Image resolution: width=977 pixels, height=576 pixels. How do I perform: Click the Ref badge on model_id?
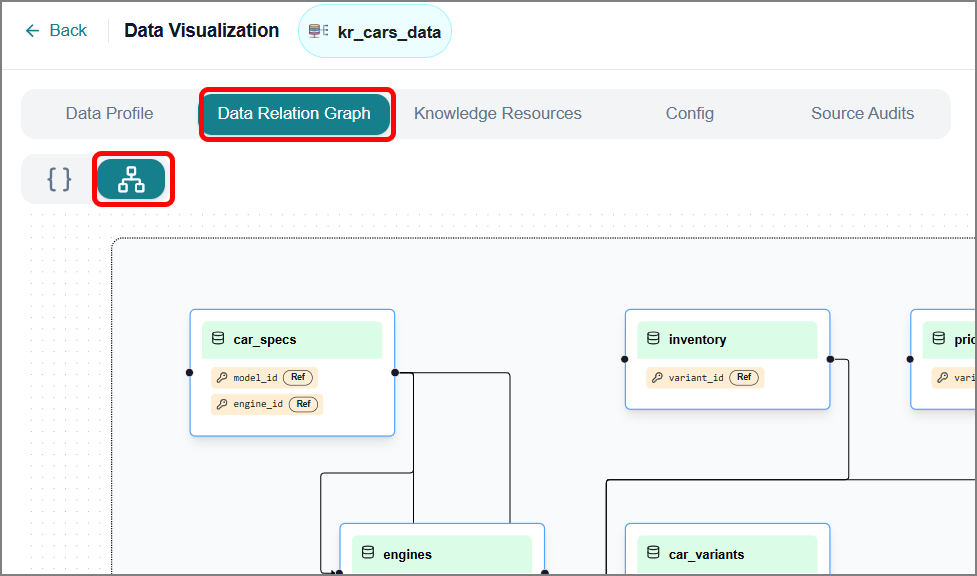[298, 377]
